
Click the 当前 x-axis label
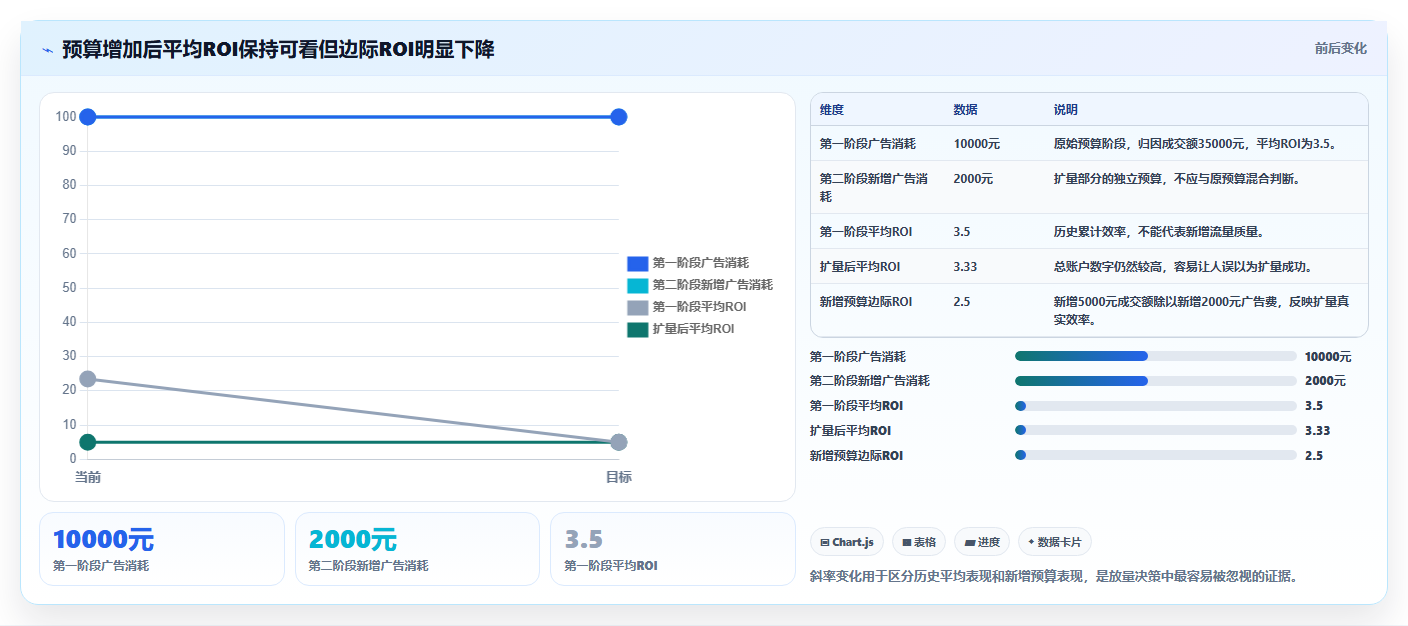point(88,477)
